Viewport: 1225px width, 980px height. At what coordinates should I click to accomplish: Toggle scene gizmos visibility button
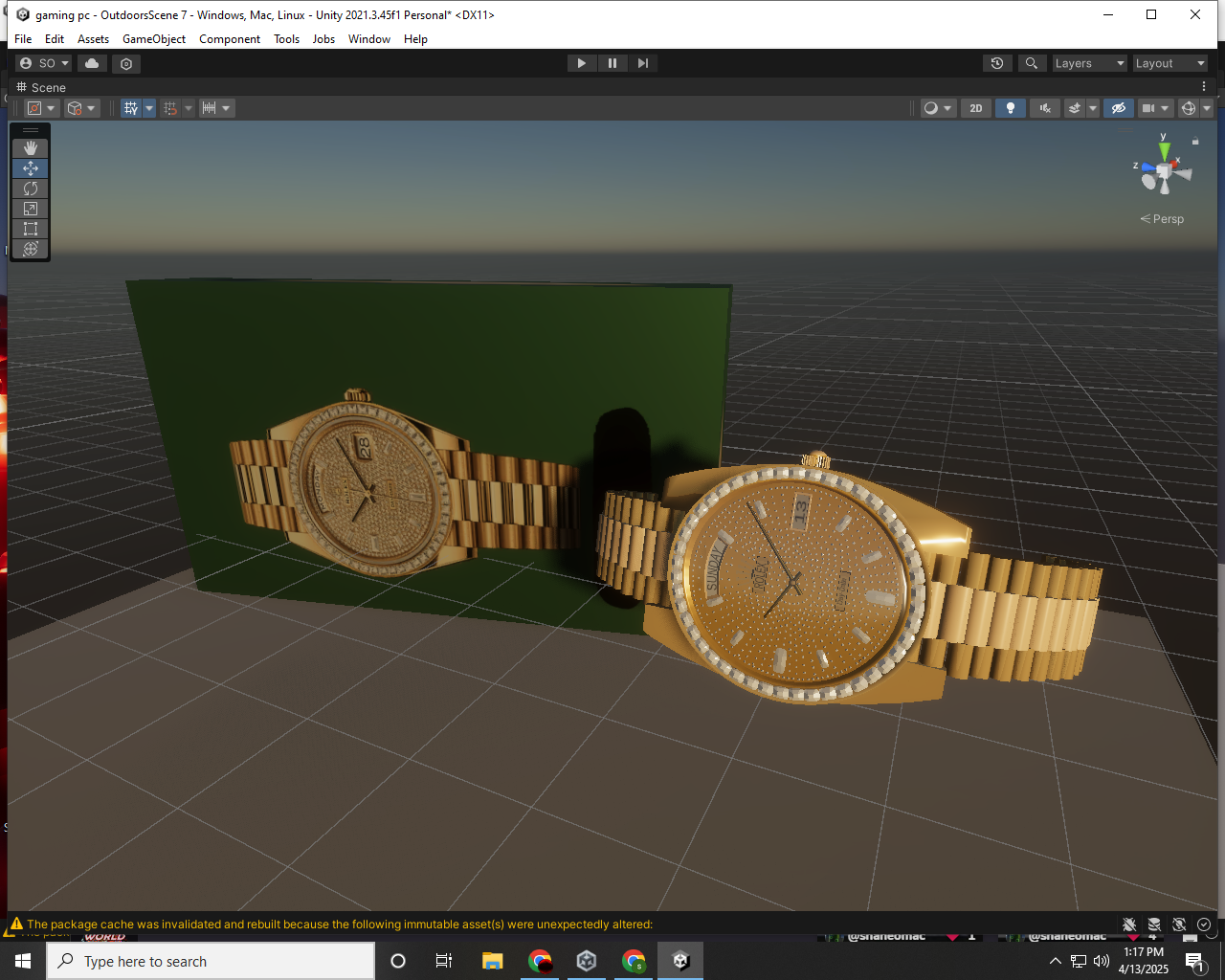click(1189, 108)
